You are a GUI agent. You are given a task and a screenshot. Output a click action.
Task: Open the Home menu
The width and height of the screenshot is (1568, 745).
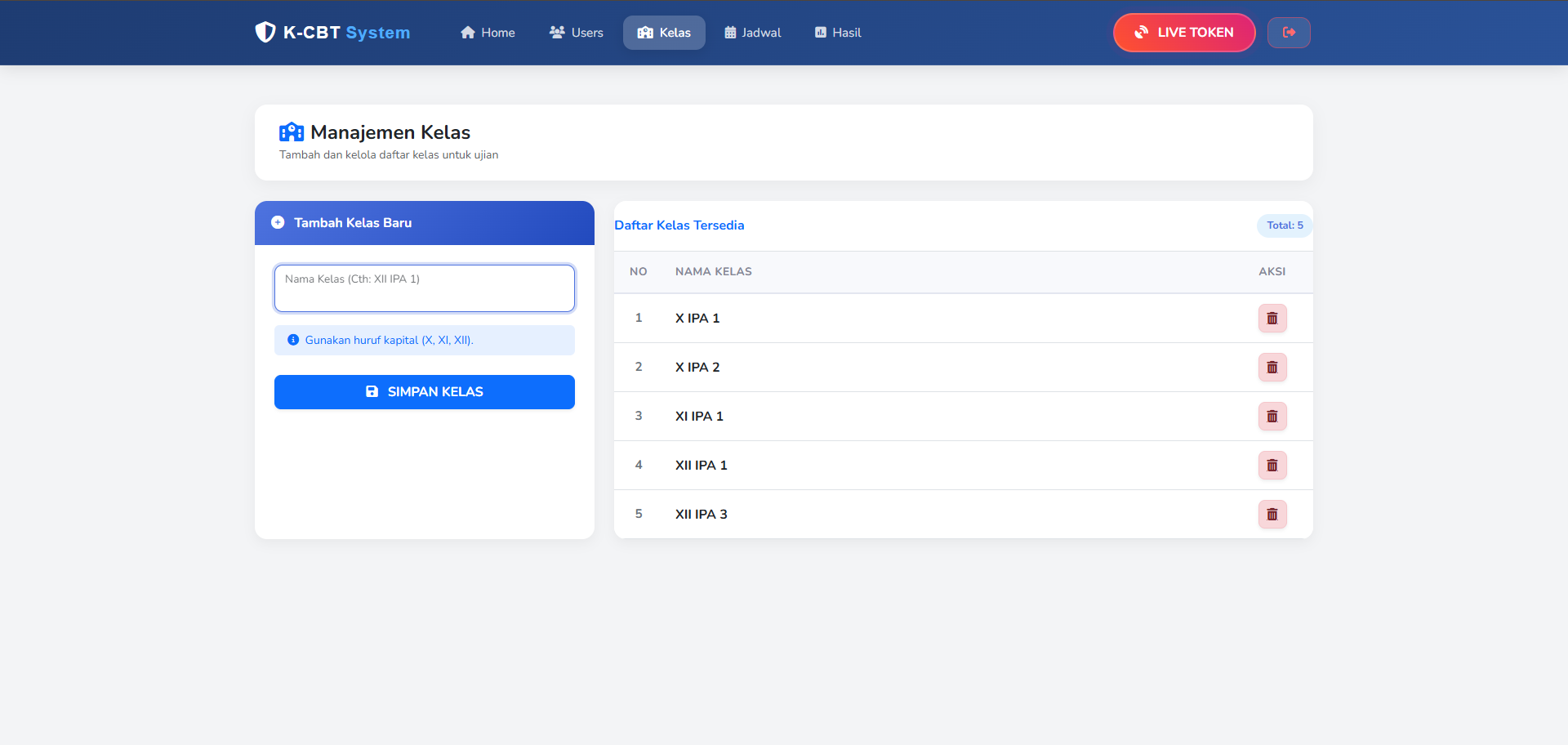[488, 33]
